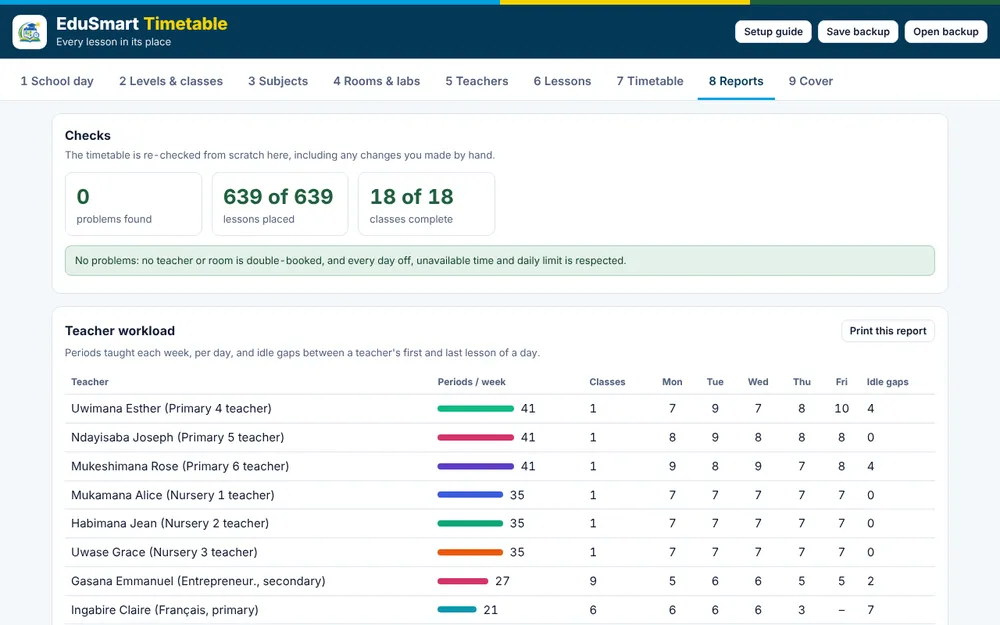The height and width of the screenshot is (625, 1000).
Task: Select teacher 'Gasana Emmanuel (Entrepreneur., secondary)'
Action: 198,581
